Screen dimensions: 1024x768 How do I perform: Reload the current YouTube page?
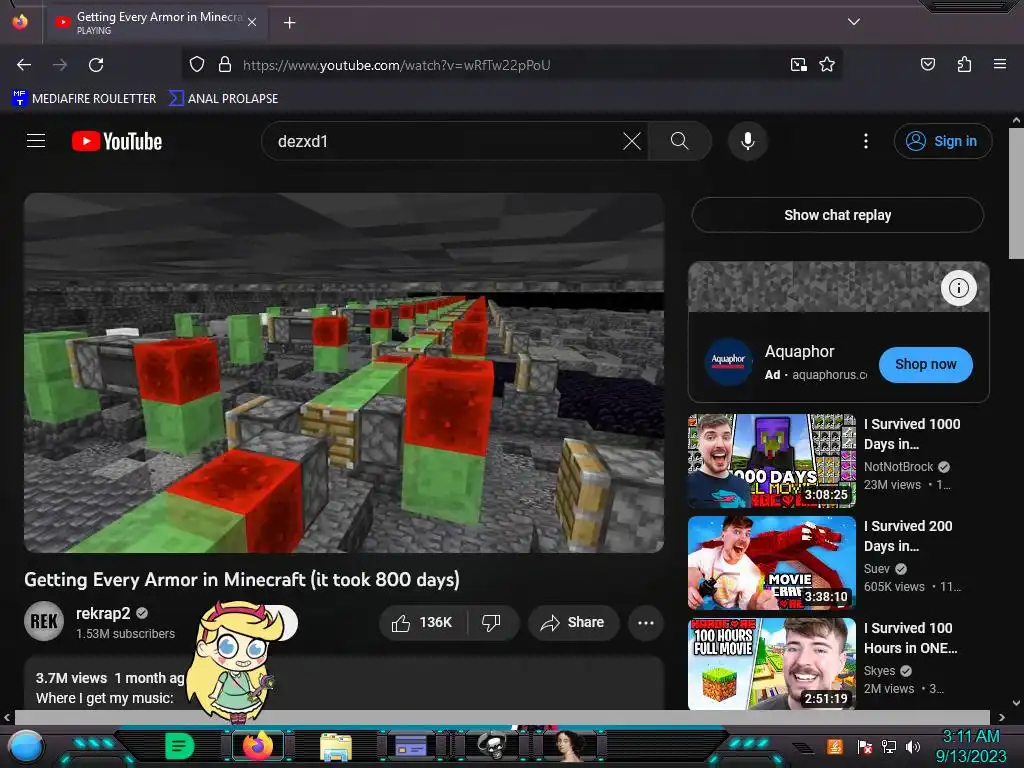(96, 65)
